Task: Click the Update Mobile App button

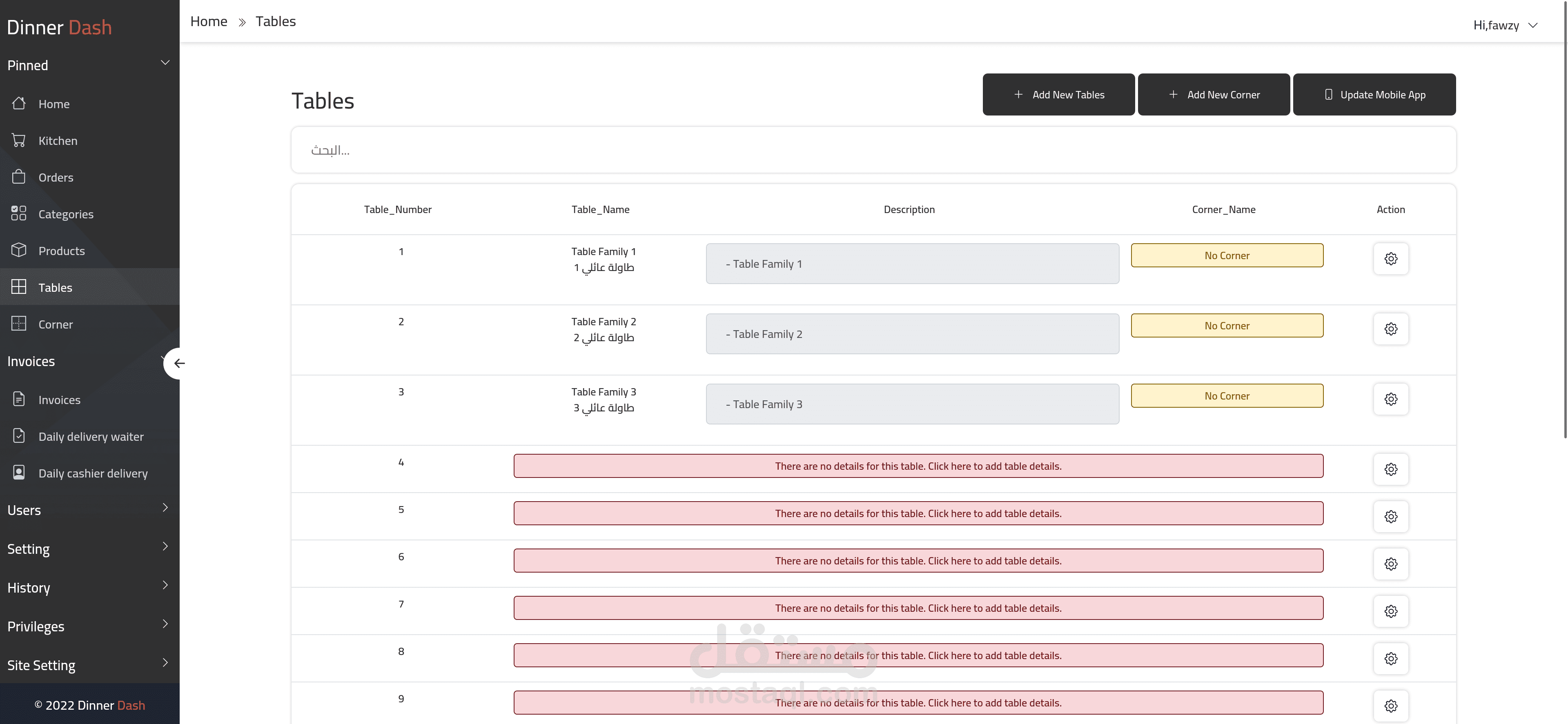Action: point(1374,94)
